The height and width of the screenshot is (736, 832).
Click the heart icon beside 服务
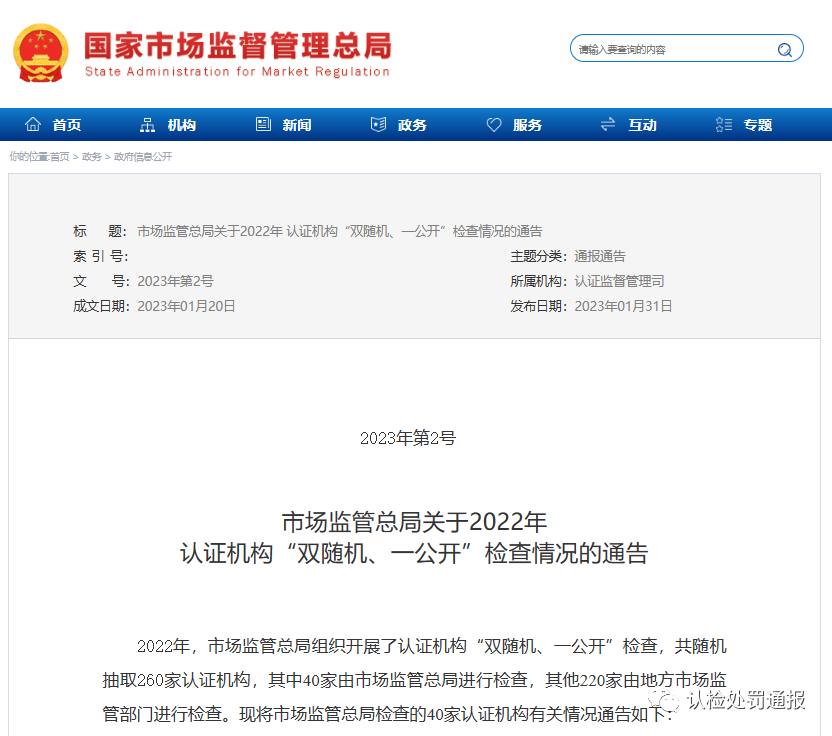click(x=494, y=125)
